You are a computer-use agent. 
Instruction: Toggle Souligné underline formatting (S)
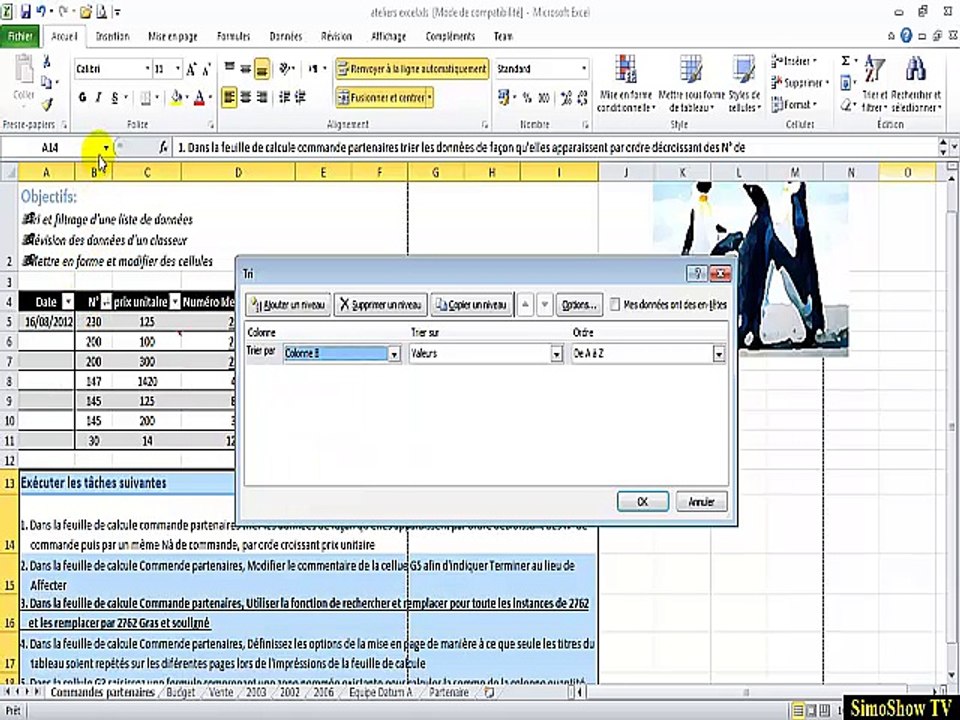click(x=114, y=97)
